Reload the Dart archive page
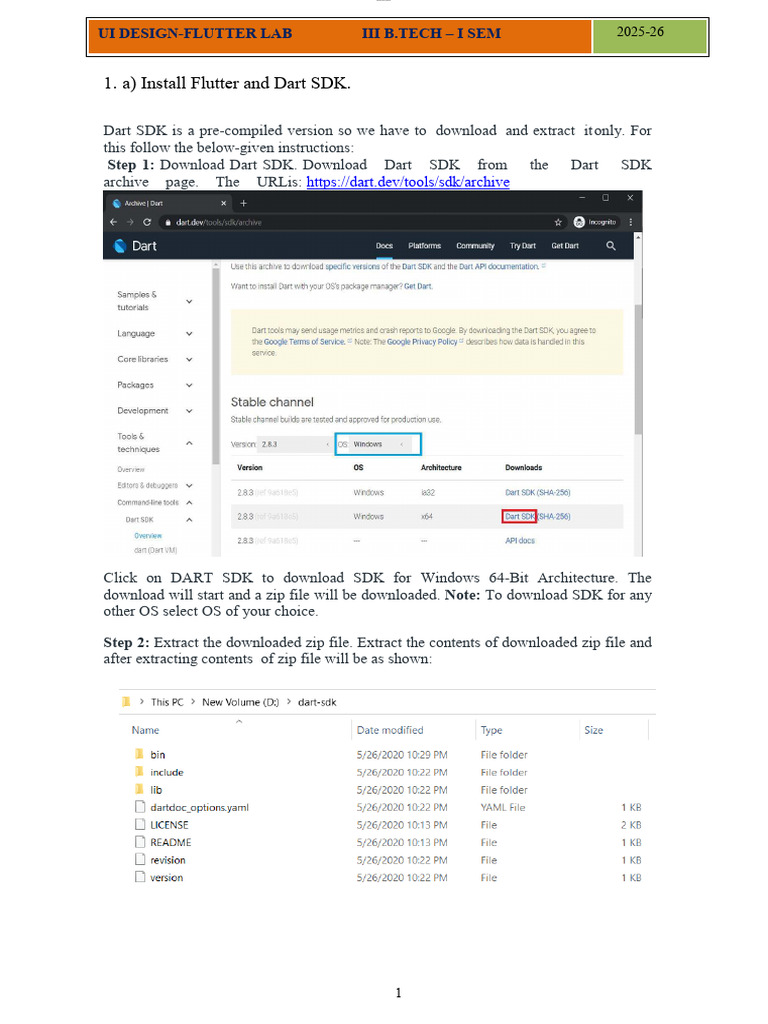Screen dimensions: 768x1024 click(147, 222)
